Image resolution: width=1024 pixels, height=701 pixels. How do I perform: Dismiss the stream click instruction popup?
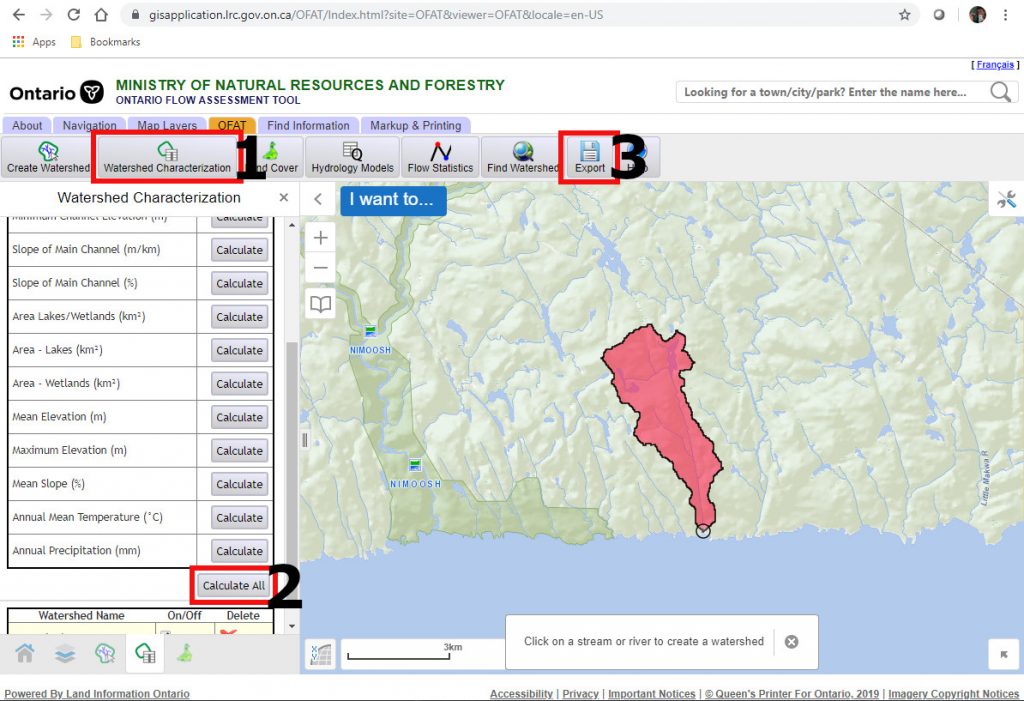[792, 642]
